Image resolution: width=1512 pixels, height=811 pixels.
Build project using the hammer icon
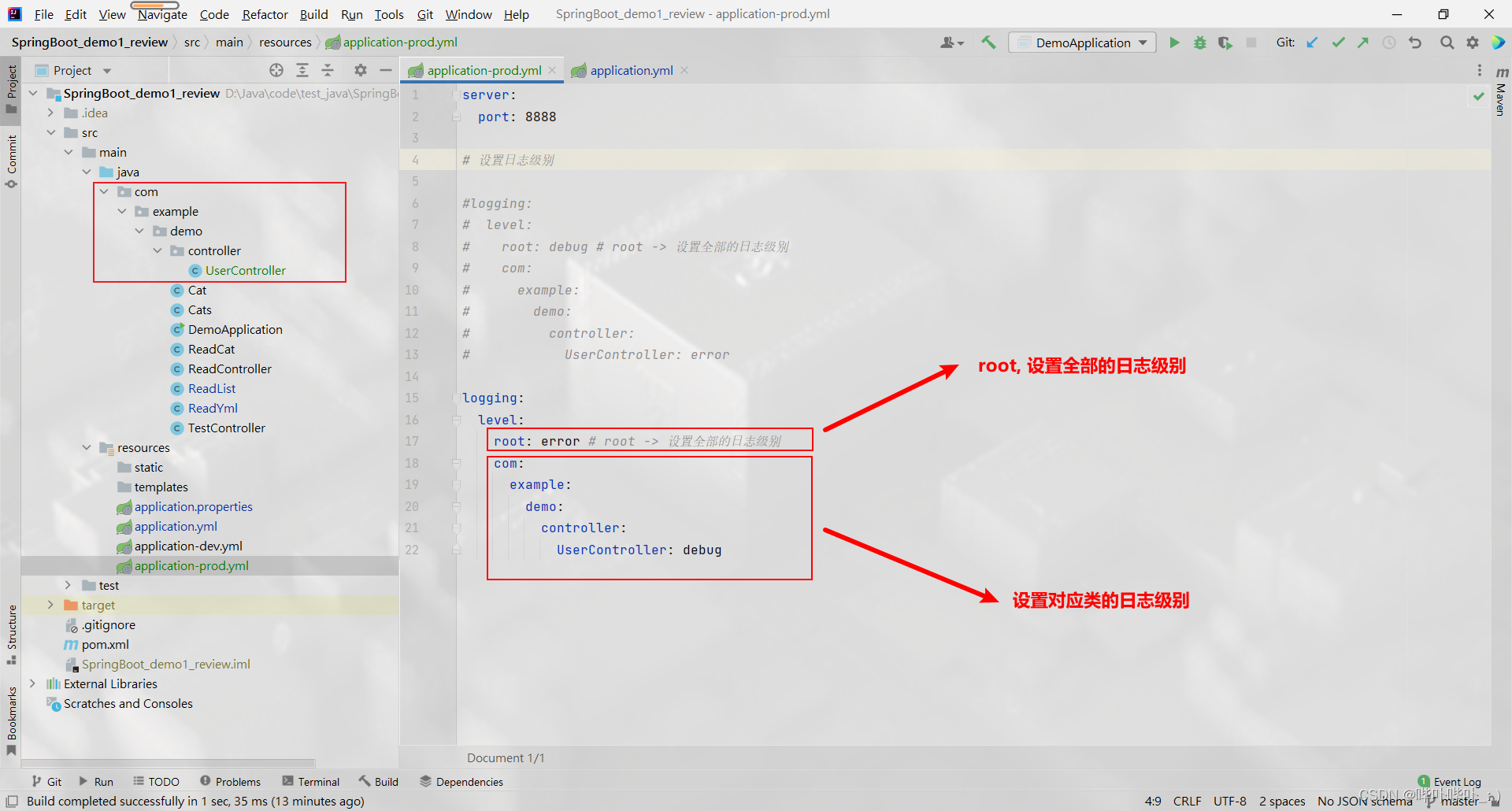coord(988,43)
